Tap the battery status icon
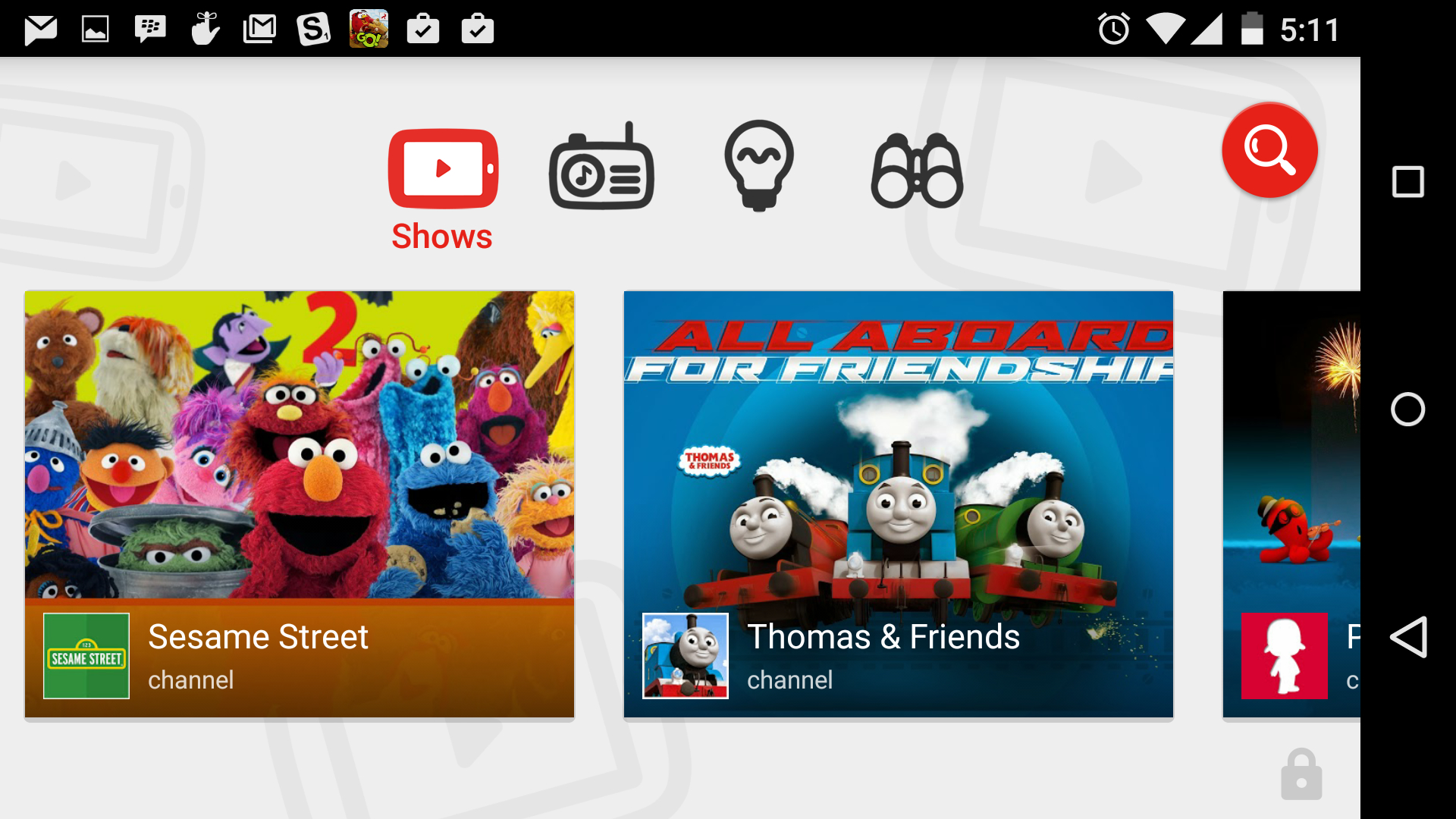 1252,30
